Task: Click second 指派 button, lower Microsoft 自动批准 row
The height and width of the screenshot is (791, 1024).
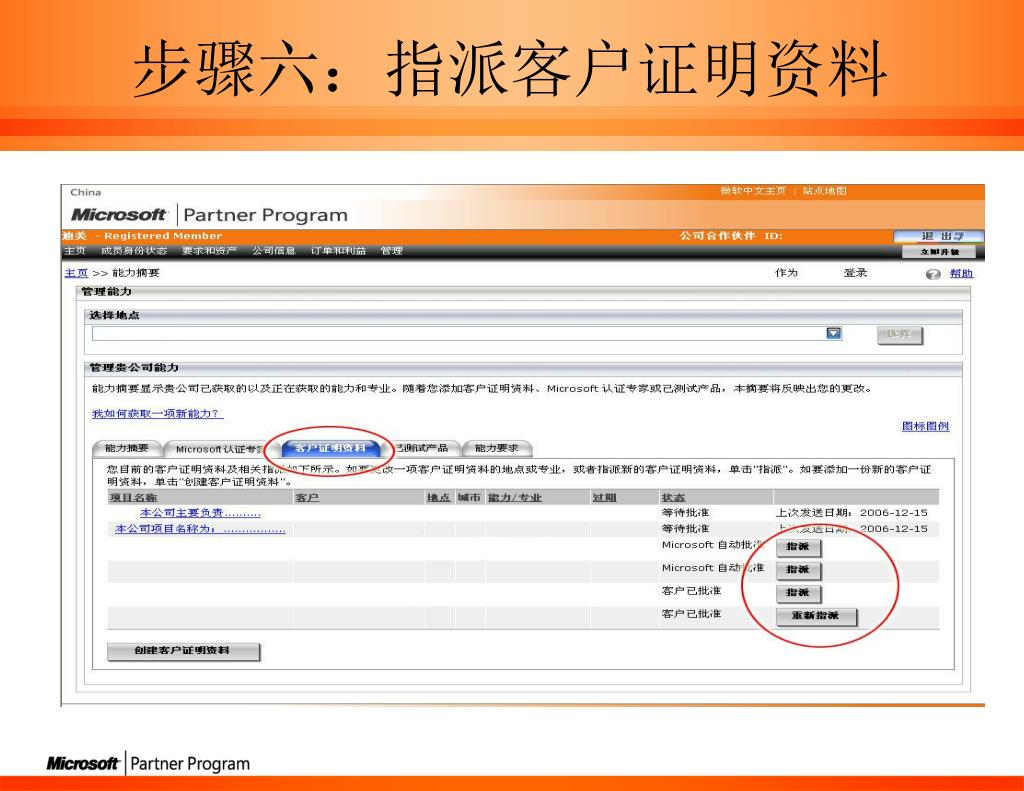Action: click(x=798, y=570)
